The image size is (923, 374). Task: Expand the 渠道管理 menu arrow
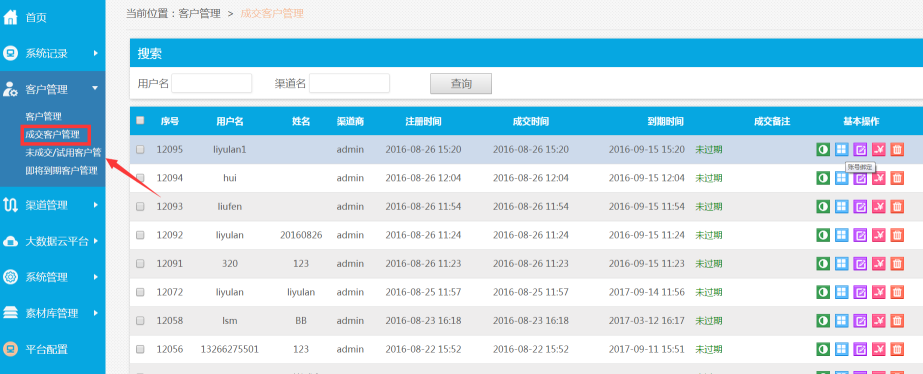pyautogui.click(x=95, y=205)
